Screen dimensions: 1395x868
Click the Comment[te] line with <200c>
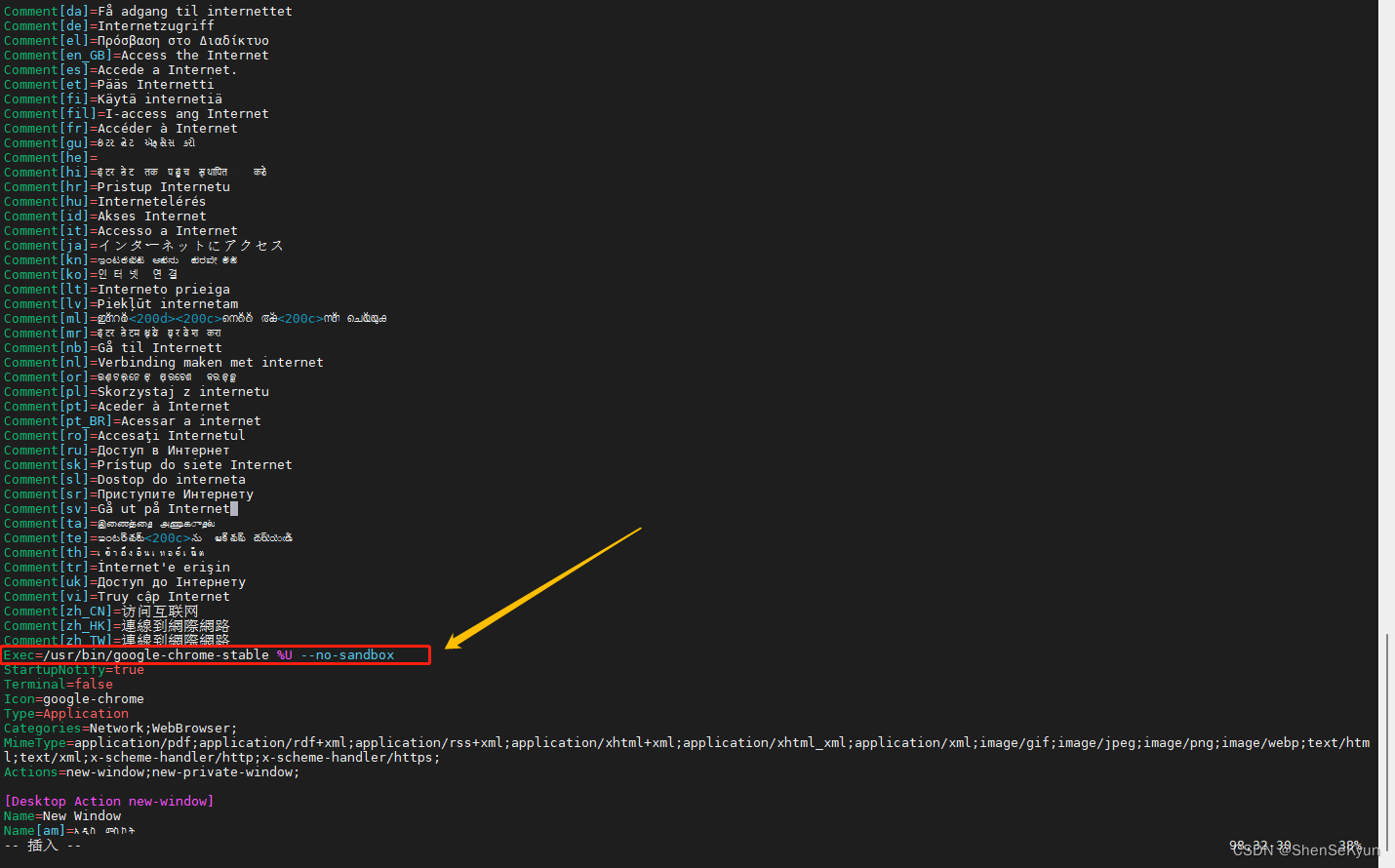click(148, 538)
